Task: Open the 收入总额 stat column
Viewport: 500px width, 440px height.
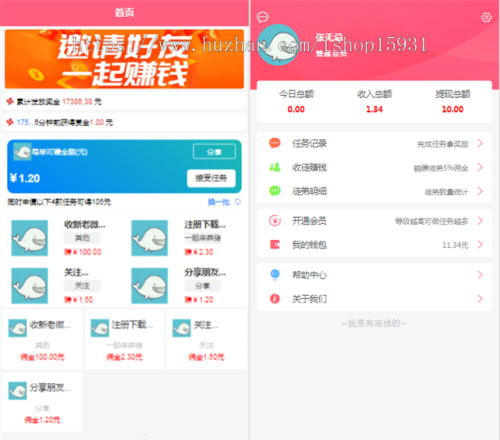Action: 374,101
